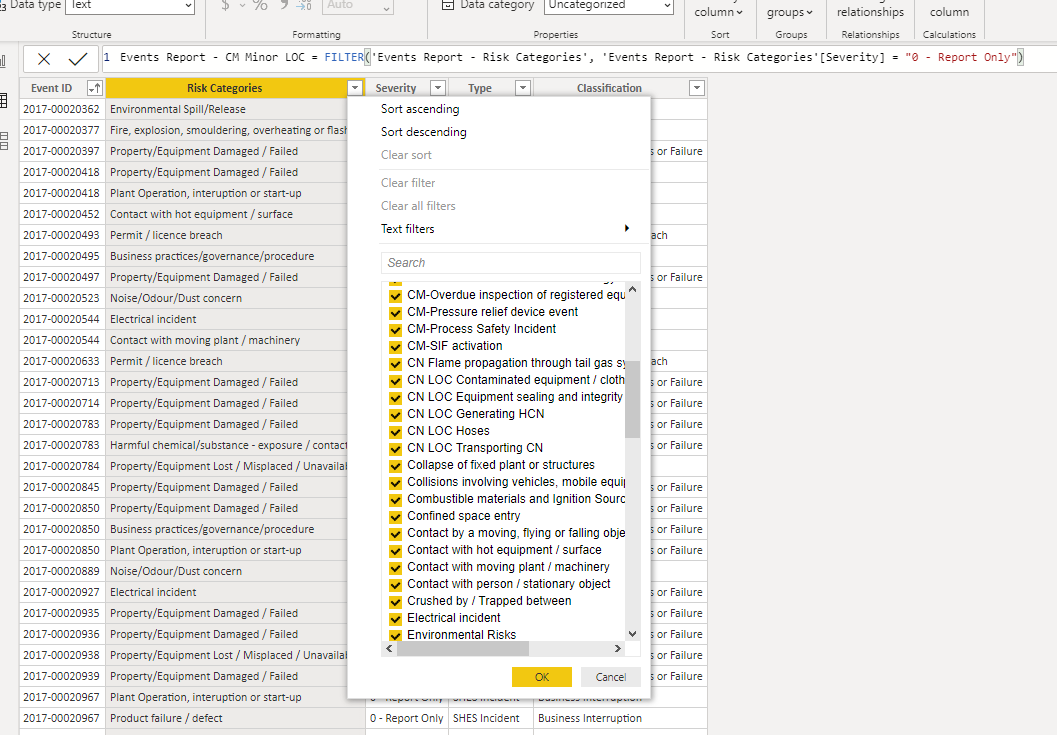Viewport: 1057px width, 735px height.
Task: Expand the Sort by column dropdown
Action: (719, 11)
